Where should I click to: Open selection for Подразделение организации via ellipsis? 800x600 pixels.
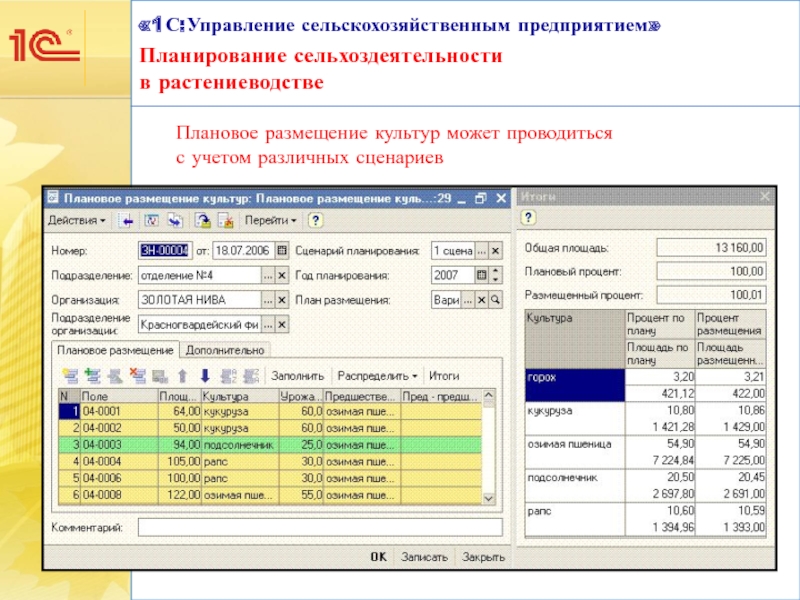tap(268, 324)
